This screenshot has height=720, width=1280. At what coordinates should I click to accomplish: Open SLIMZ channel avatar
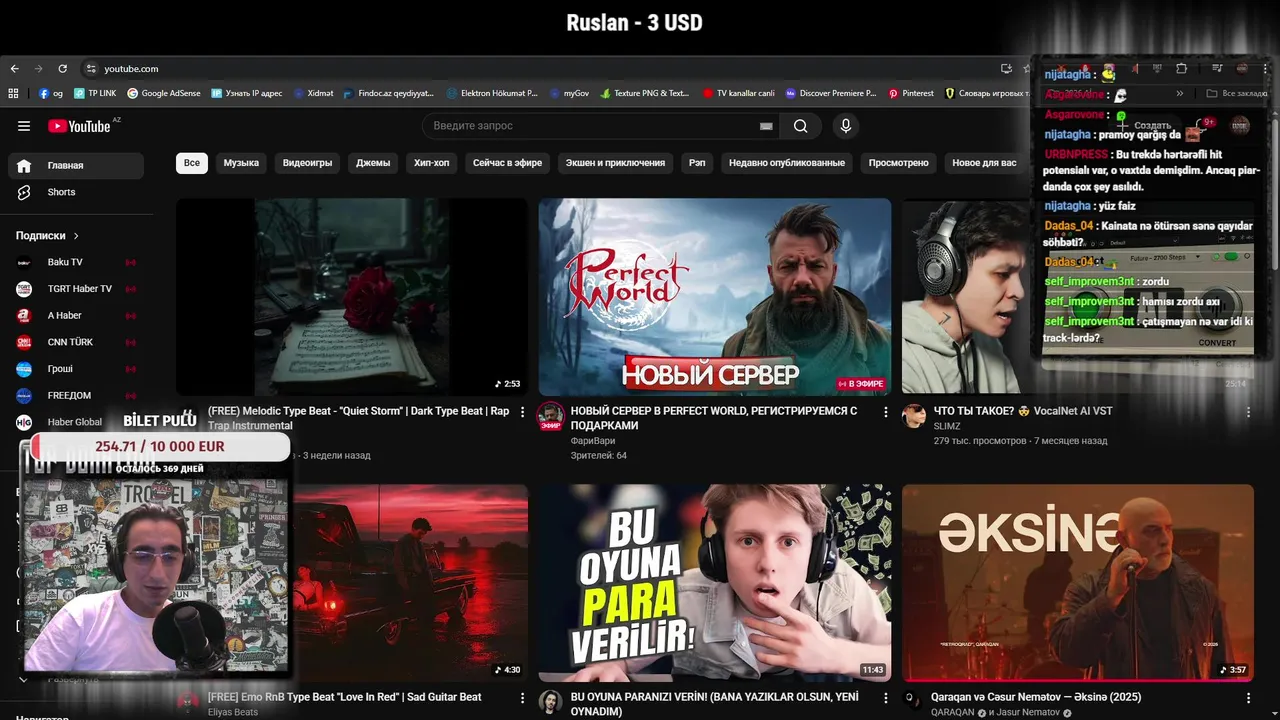pyautogui.click(x=913, y=416)
